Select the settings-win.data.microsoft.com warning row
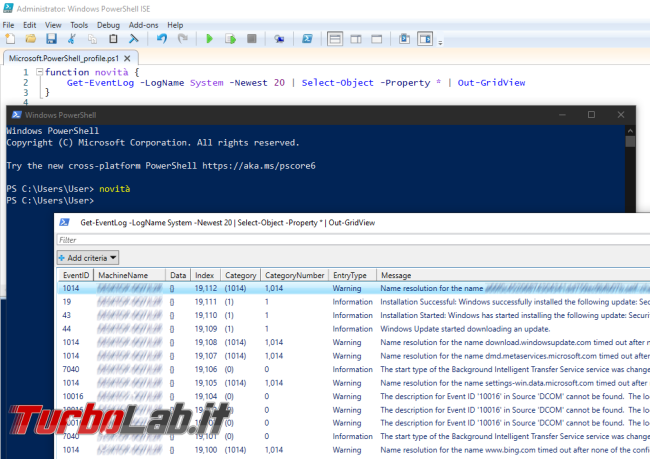Screen dimensions: 650x459 [x=354, y=383]
